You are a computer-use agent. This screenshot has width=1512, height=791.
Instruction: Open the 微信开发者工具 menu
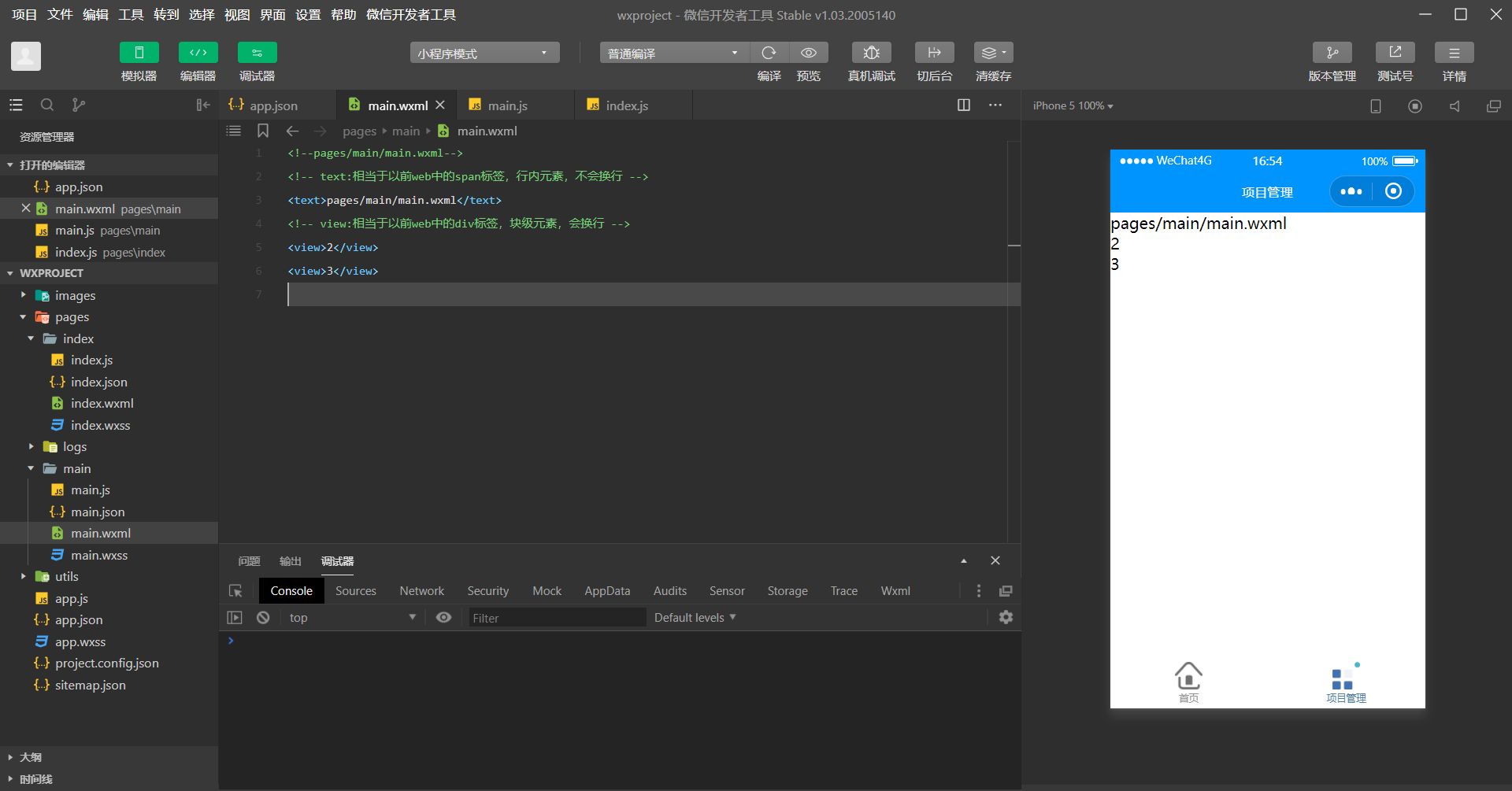click(411, 15)
